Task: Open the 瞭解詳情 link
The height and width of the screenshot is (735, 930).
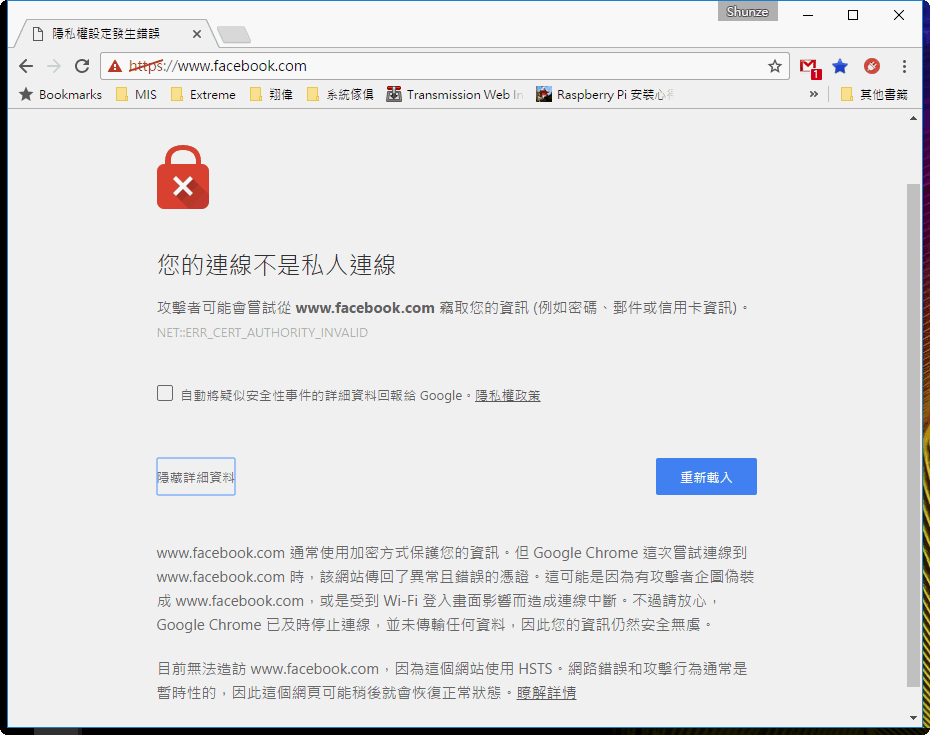Action: (546, 692)
